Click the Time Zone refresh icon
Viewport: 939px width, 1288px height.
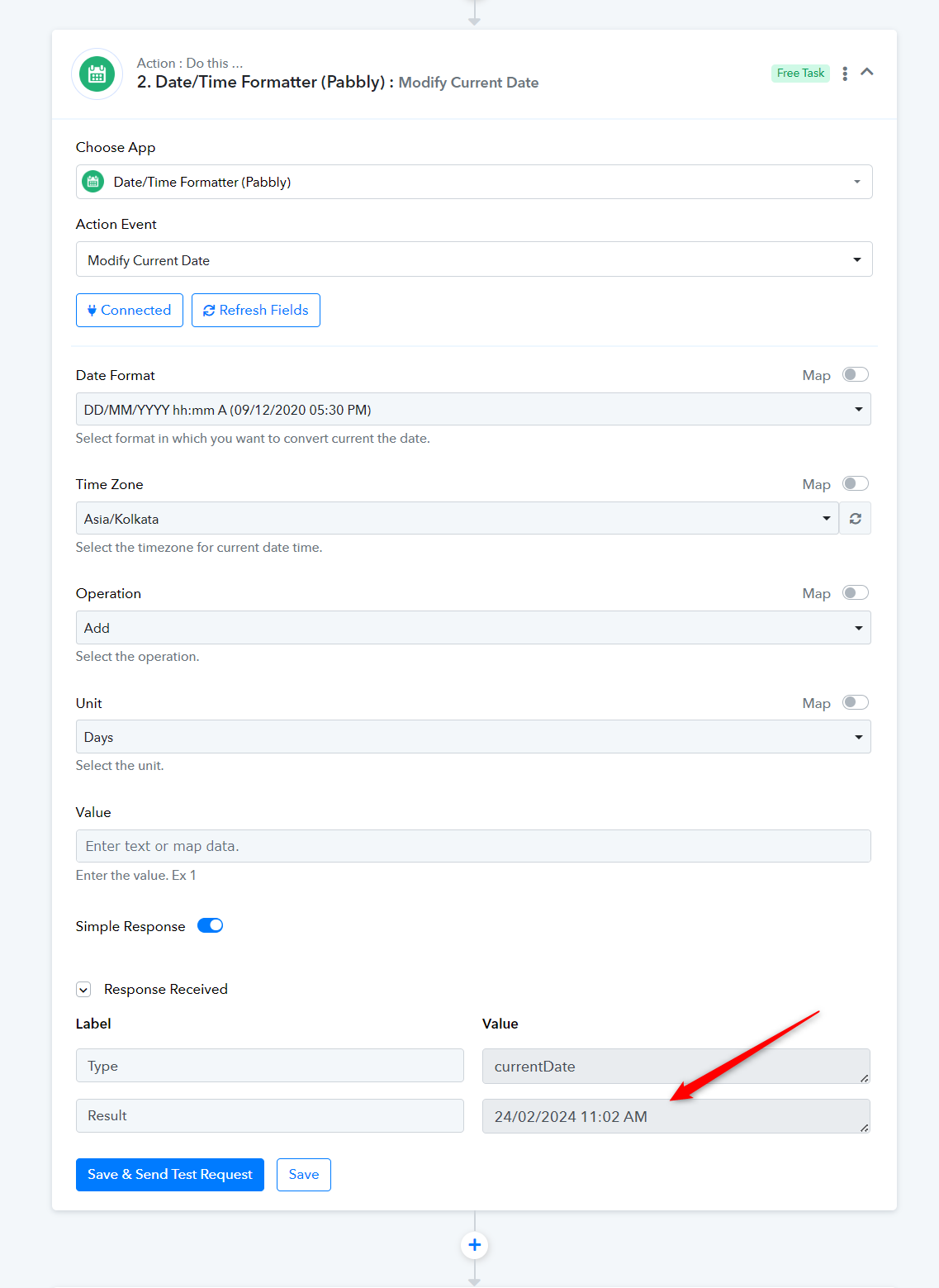tap(856, 519)
